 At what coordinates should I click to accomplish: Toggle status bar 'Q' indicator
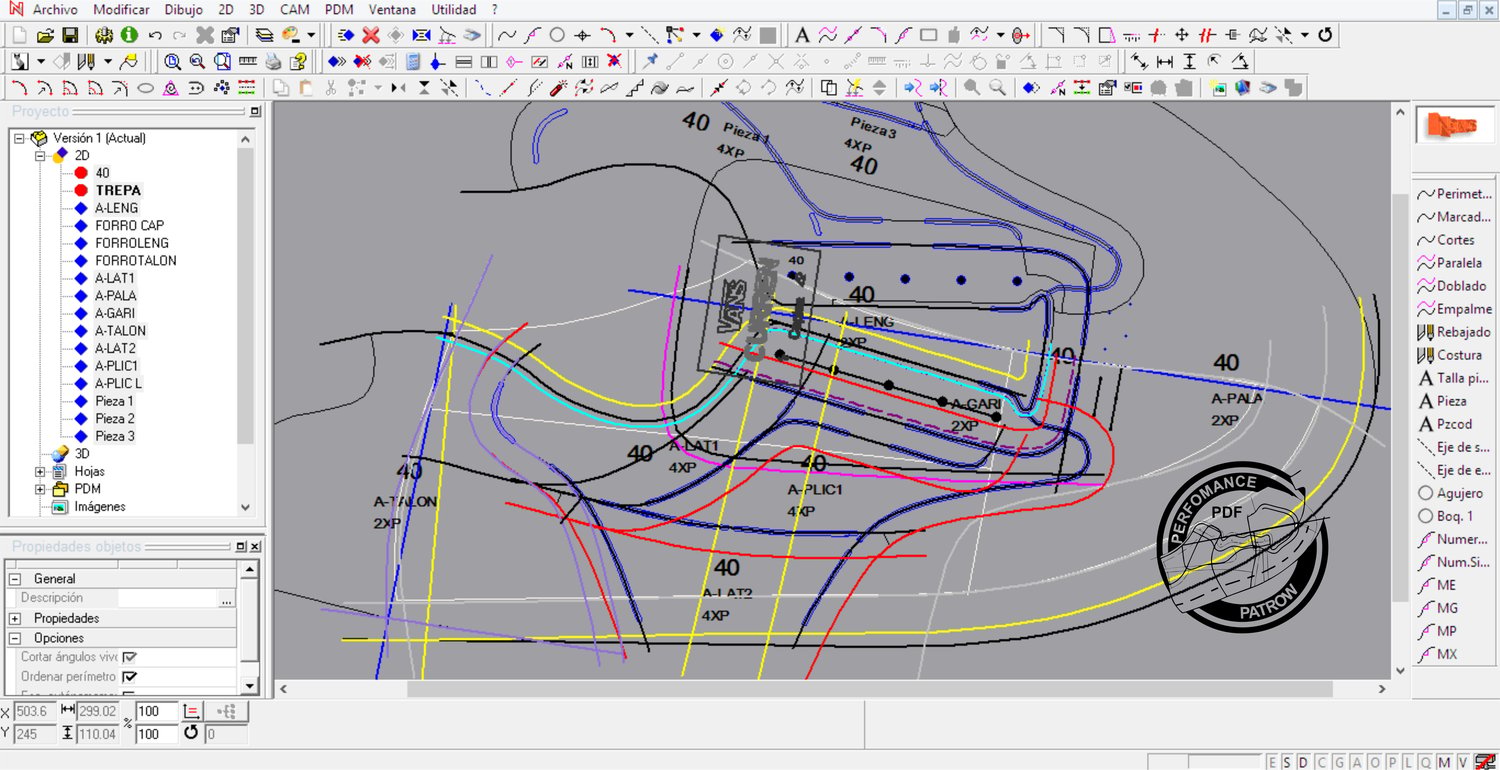pos(1424,762)
